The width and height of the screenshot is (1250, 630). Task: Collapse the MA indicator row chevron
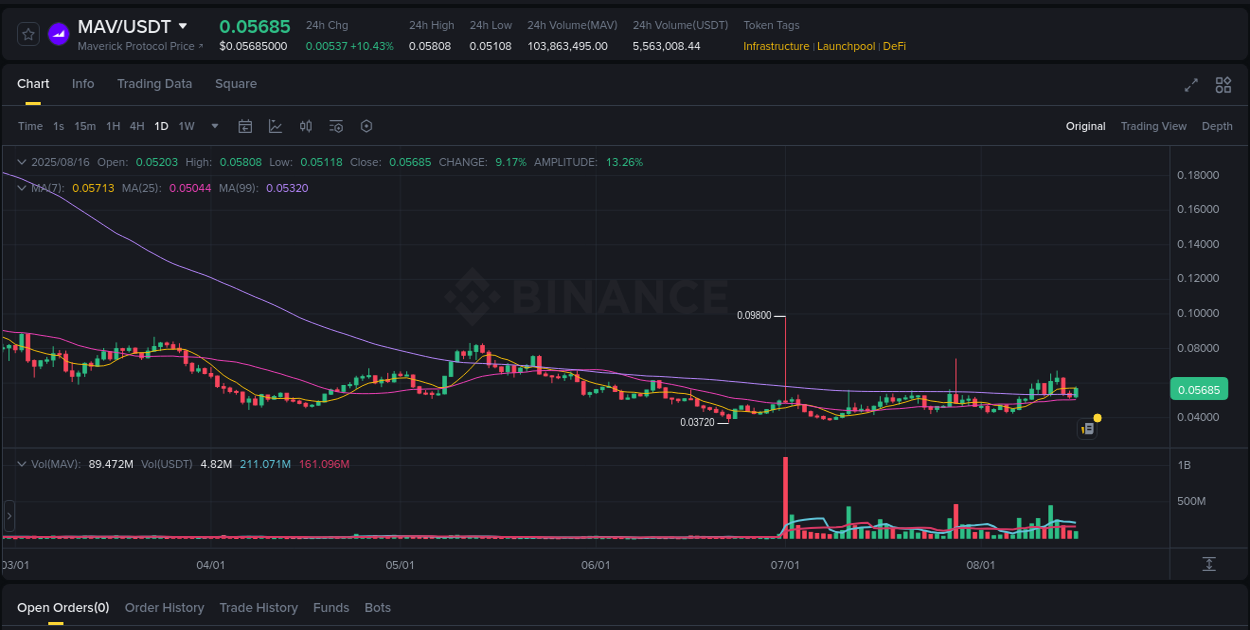tap(22, 187)
